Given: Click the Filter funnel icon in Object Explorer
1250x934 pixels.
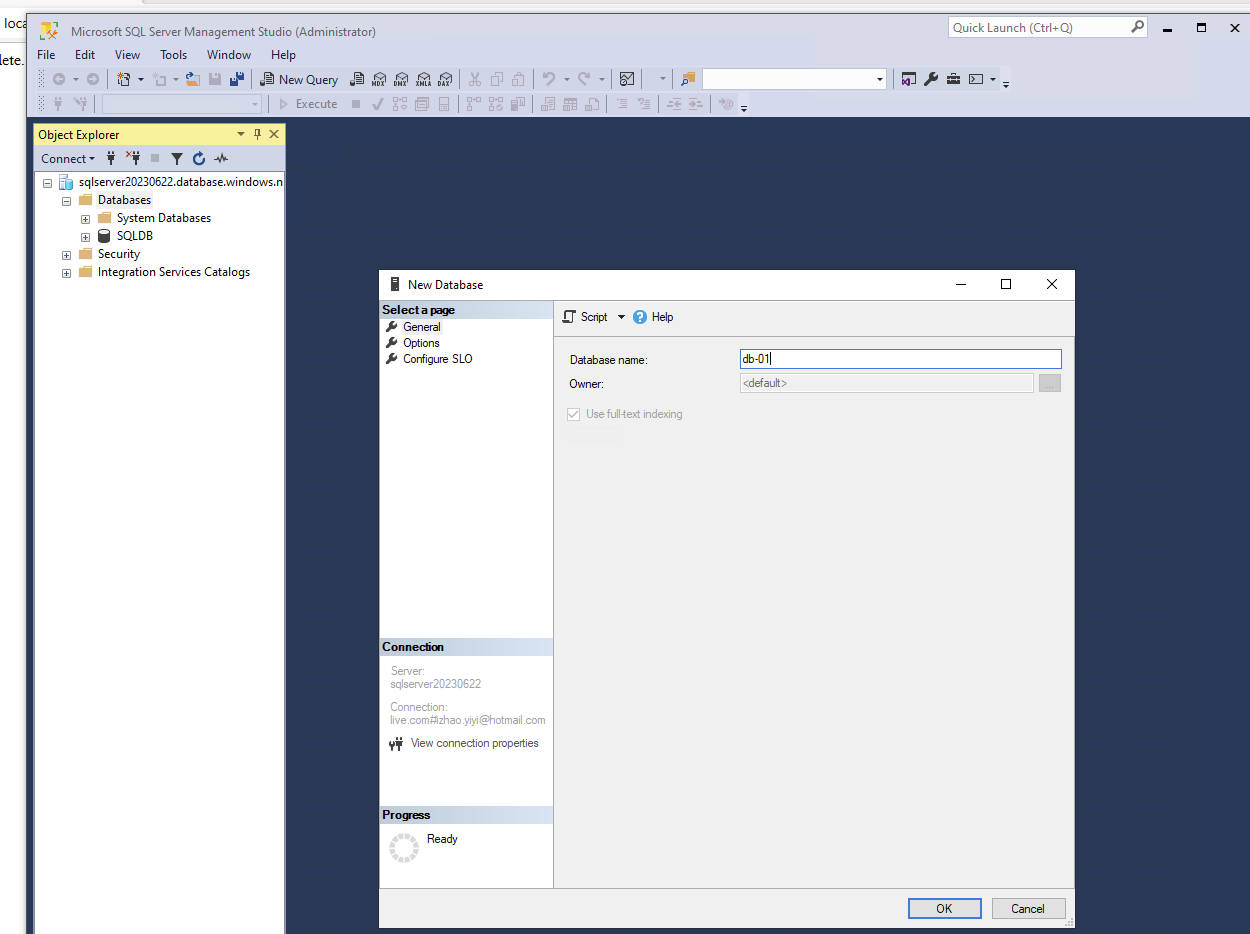Looking at the screenshot, I should pyautogui.click(x=177, y=158).
